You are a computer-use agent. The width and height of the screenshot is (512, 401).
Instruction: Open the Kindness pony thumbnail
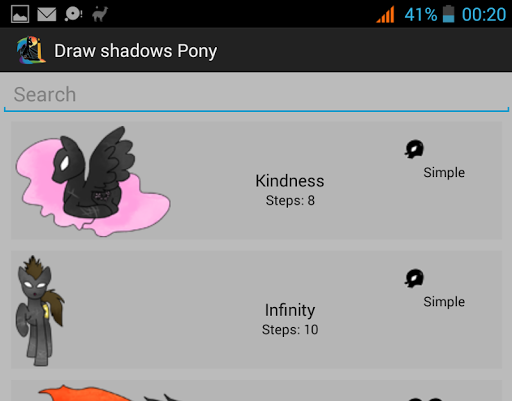93,181
